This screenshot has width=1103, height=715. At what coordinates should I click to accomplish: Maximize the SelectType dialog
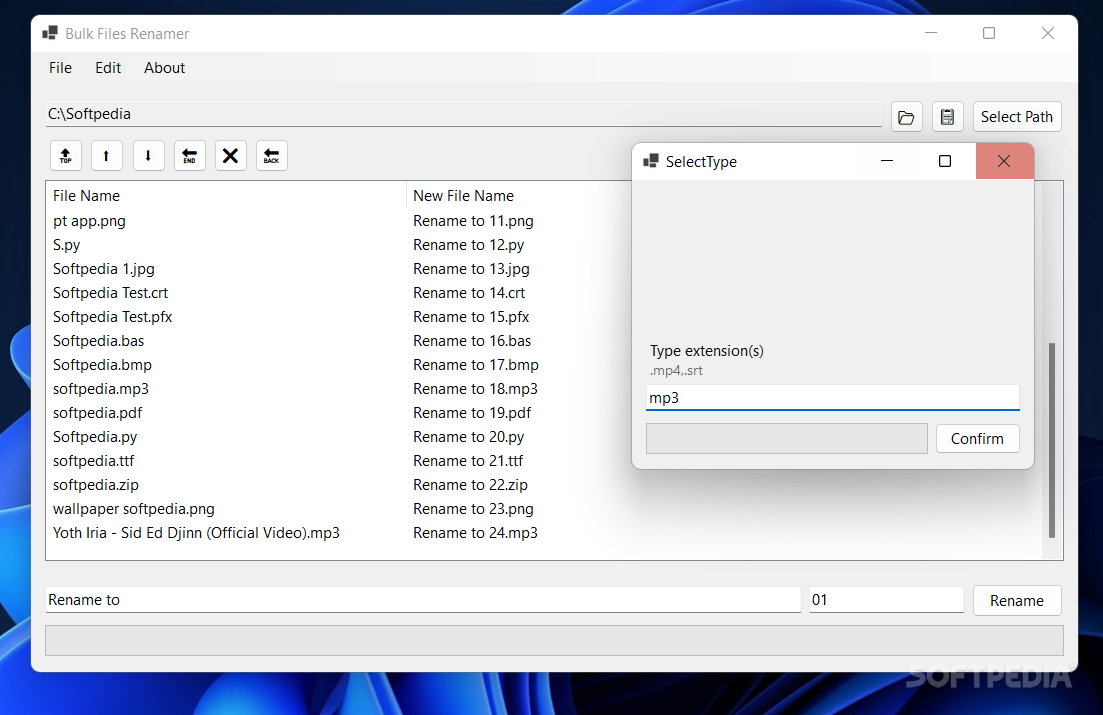click(945, 161)
